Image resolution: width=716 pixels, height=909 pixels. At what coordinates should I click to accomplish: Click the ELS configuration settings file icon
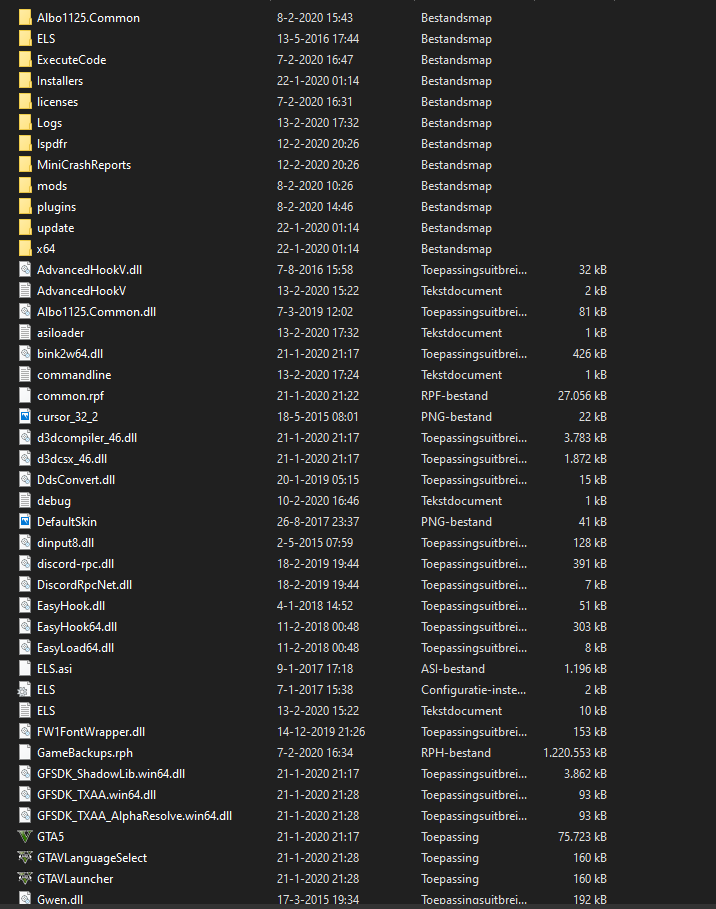24,689
